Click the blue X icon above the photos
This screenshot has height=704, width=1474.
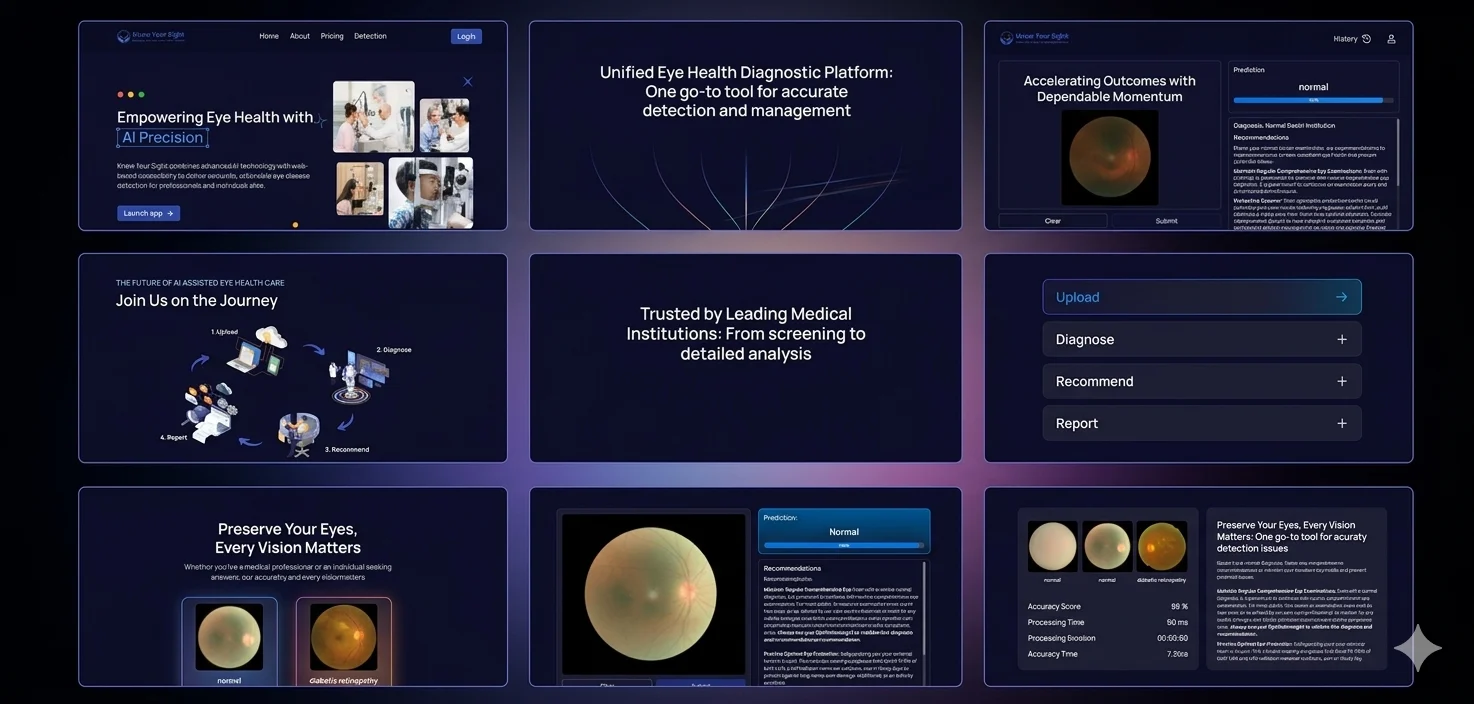coord(468,82)
